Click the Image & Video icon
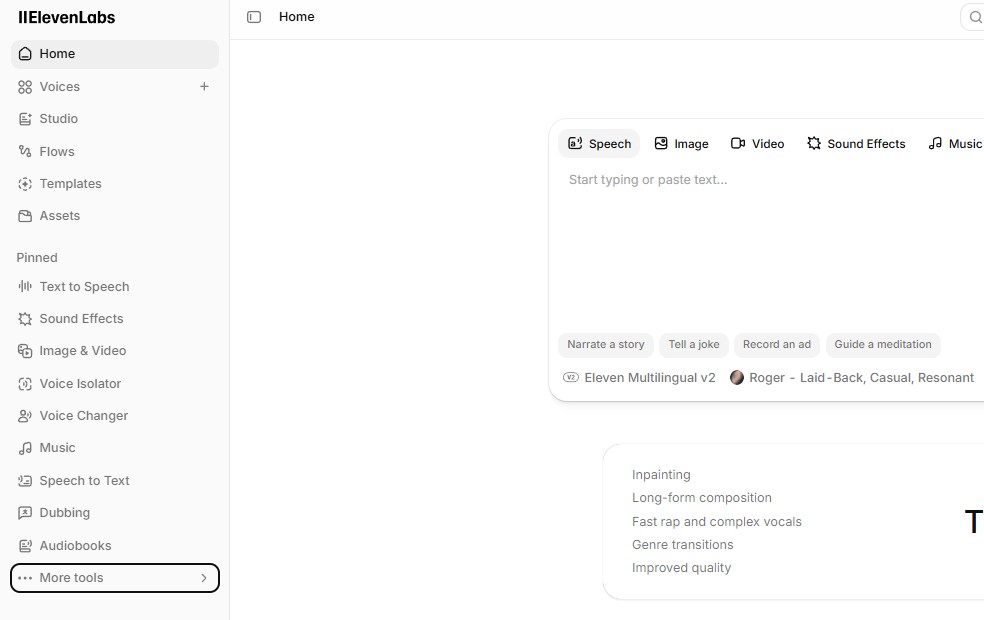This screenshot has width=984, height=620. (x=25, y=351)
